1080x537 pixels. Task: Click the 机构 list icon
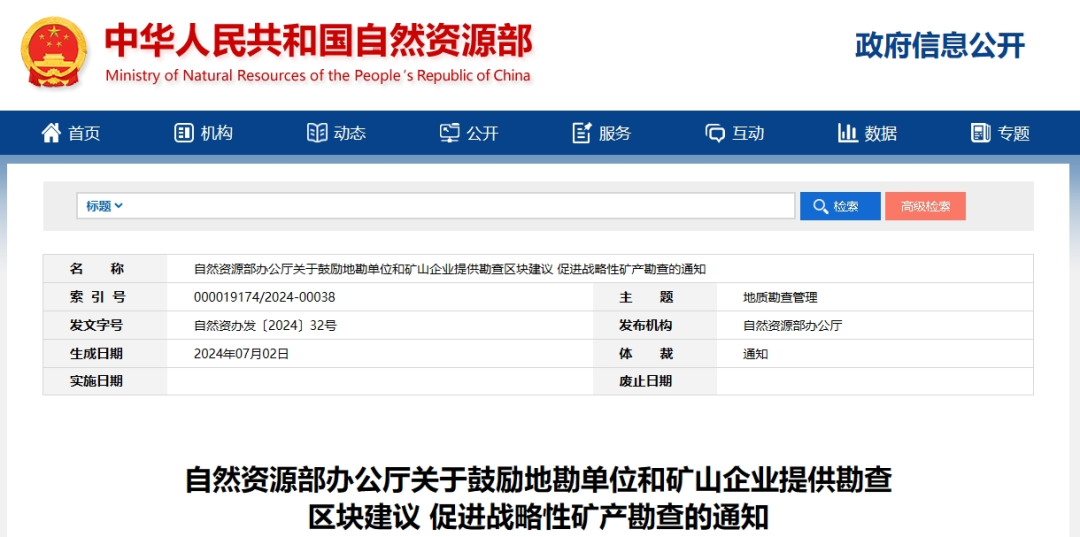(x=184, y=133)
